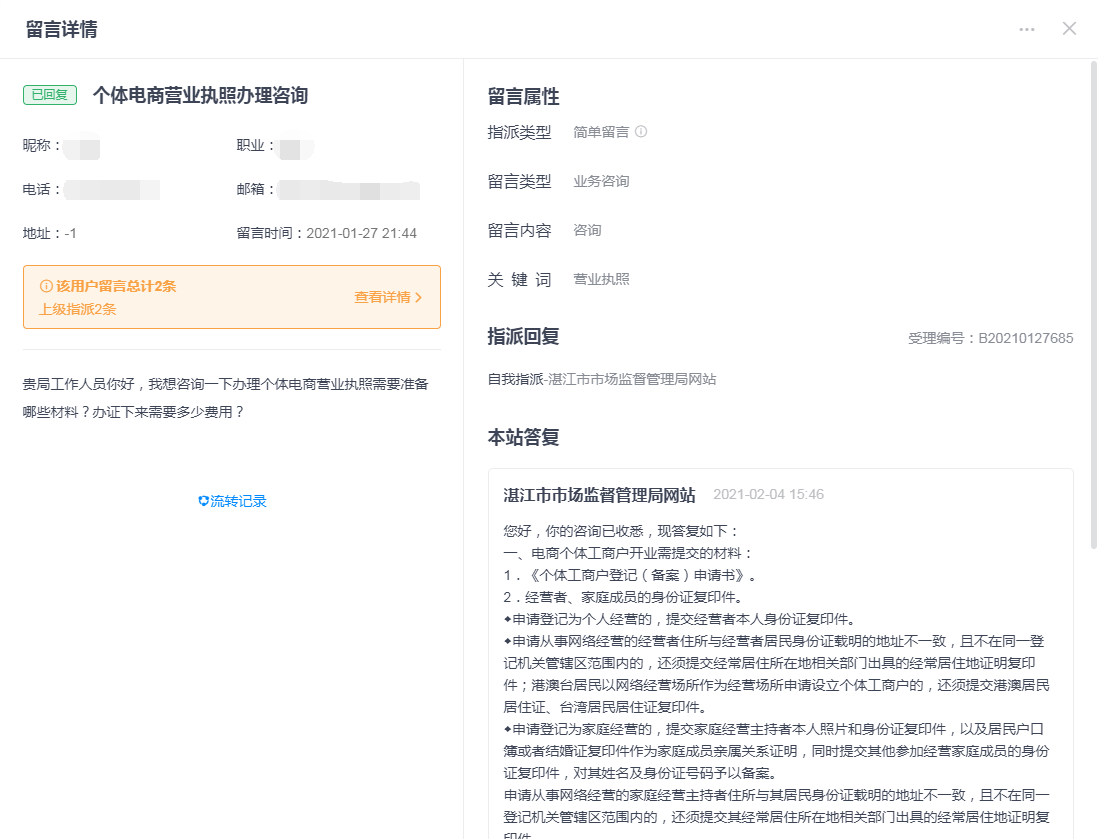Click the bold reply author name in 本站答复

(599, 494)
